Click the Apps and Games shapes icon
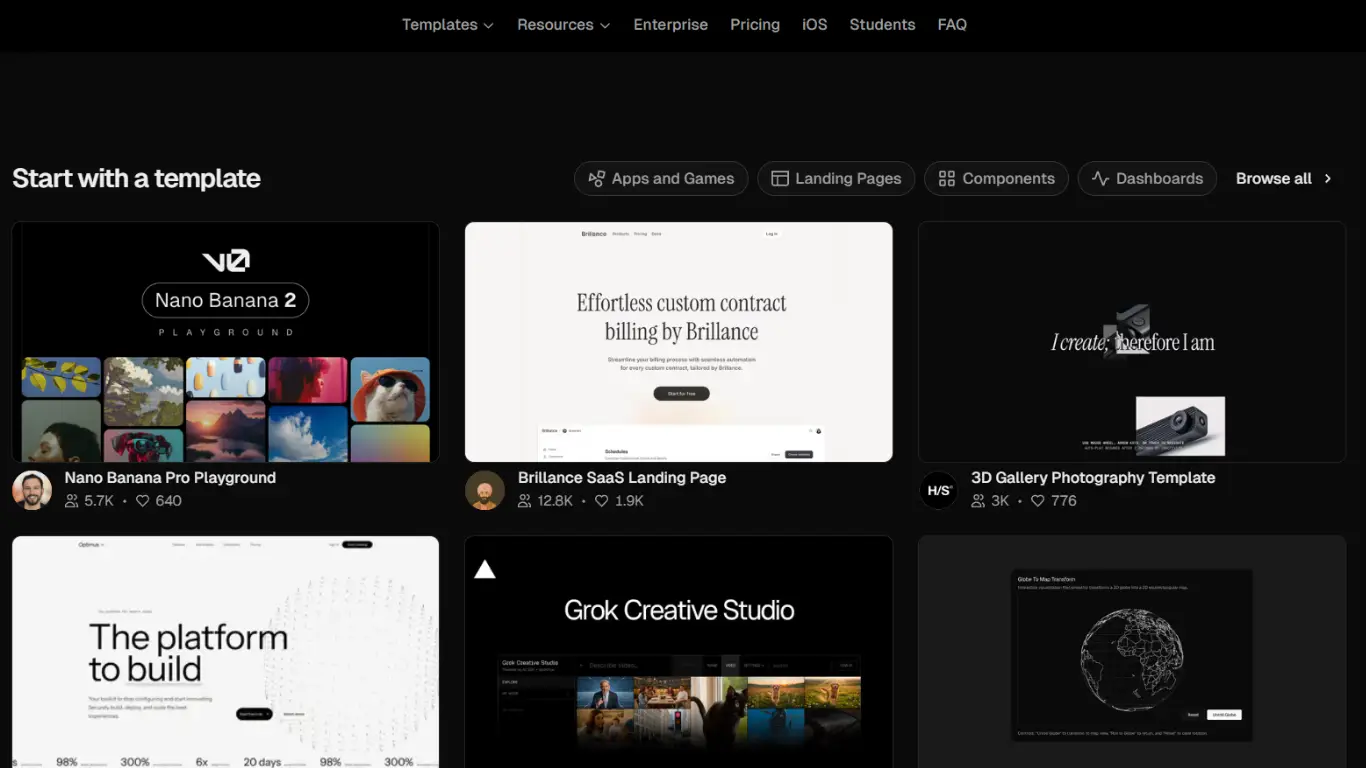 [x=597, y=179]
